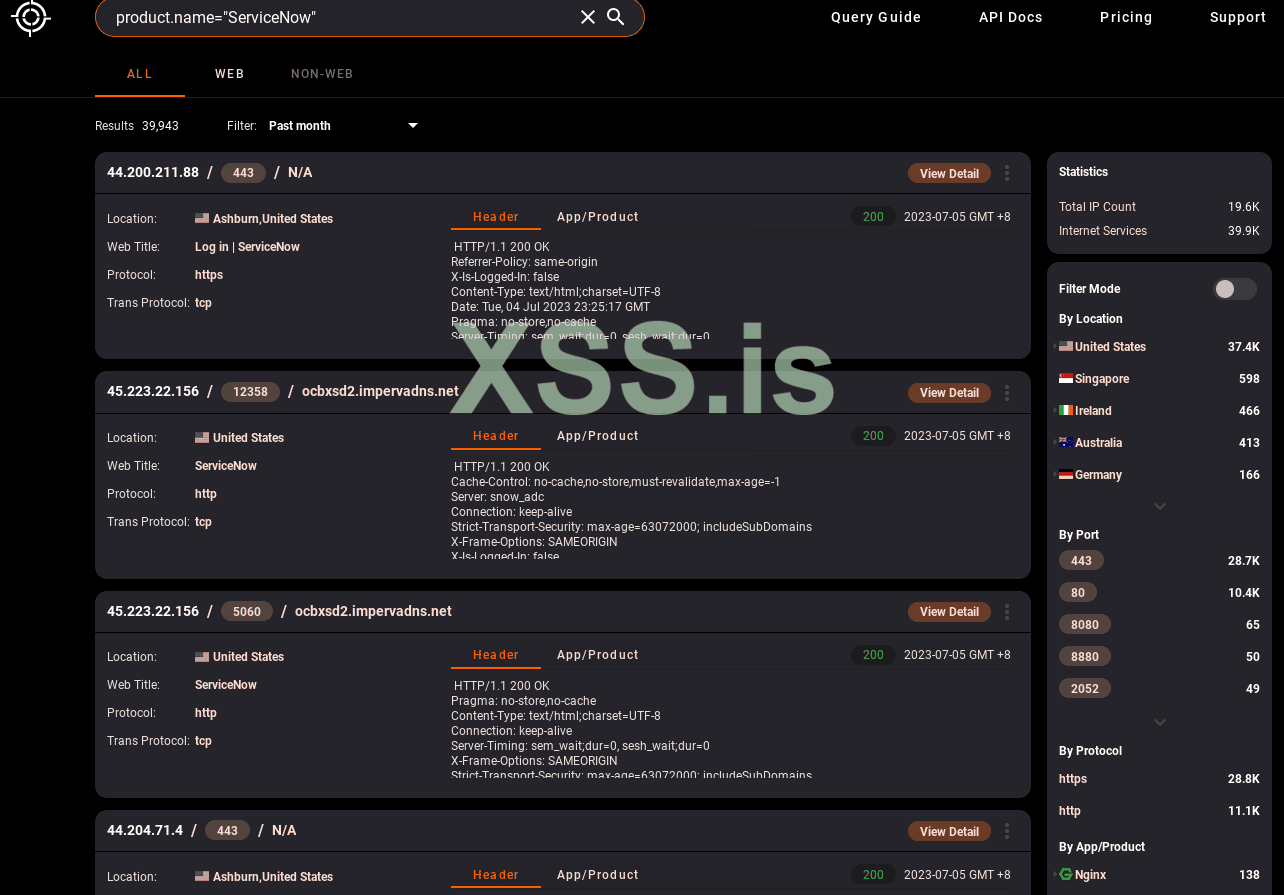
Task: Open three-dot menu for 44.200.211.88 result
Action: (x=1007, y=173)
